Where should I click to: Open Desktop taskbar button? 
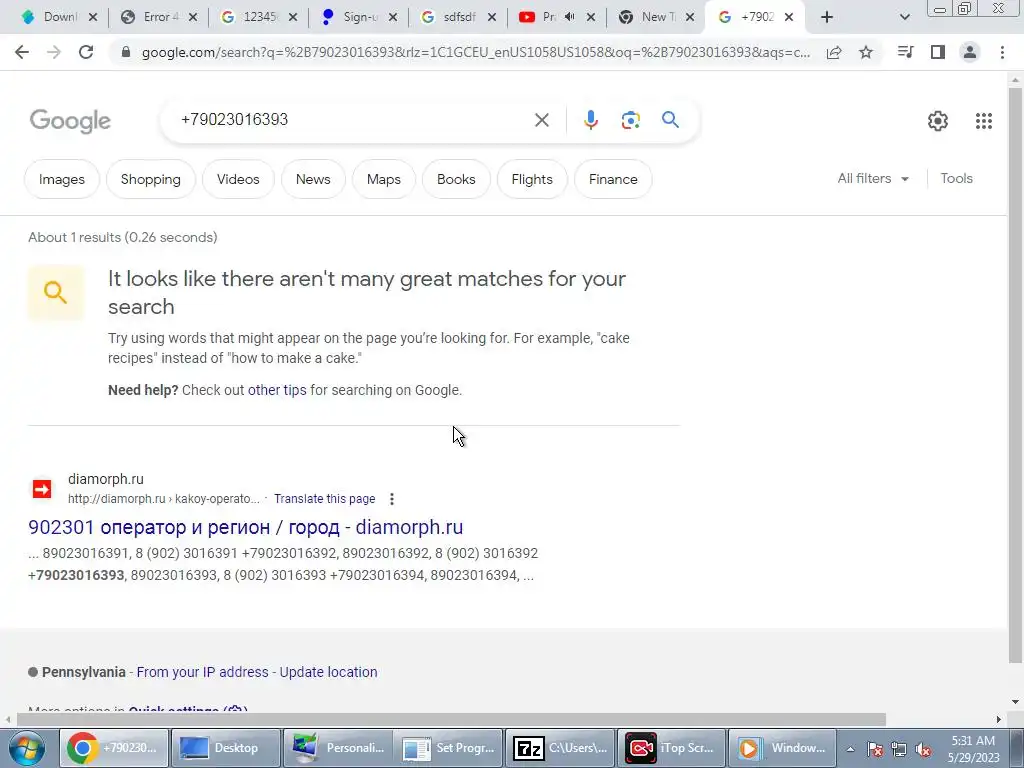click(x=225, y=748)
